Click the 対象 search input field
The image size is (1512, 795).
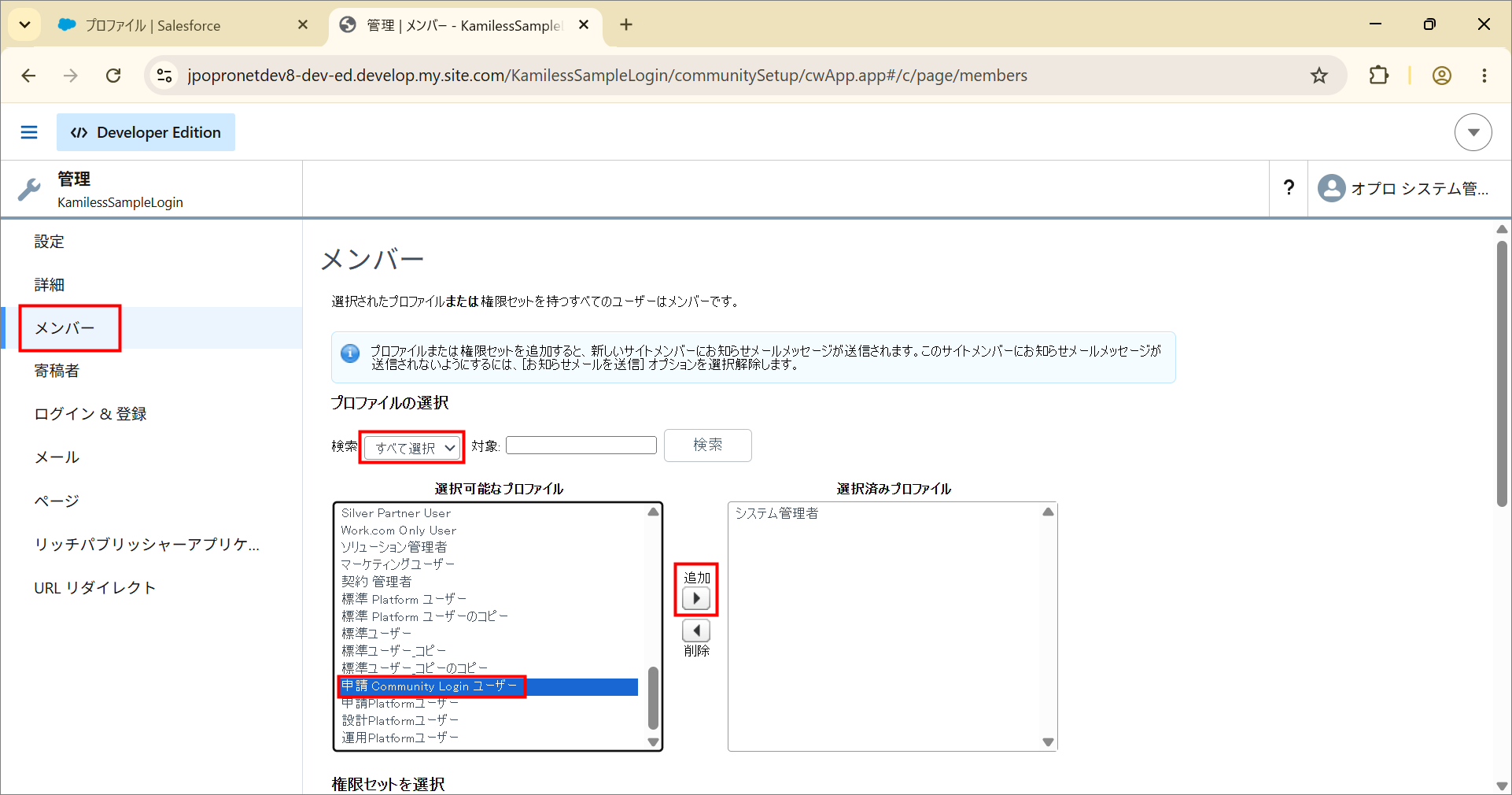pos(581,446)
